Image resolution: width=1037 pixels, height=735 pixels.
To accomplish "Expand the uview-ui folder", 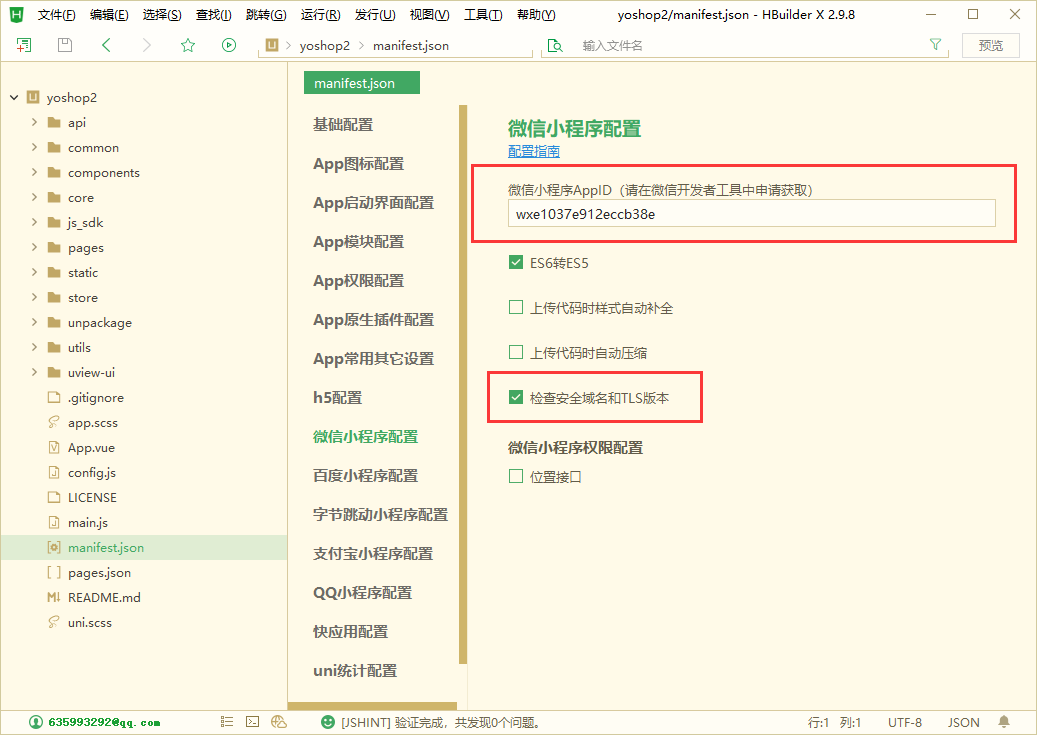I will [34, 372].
